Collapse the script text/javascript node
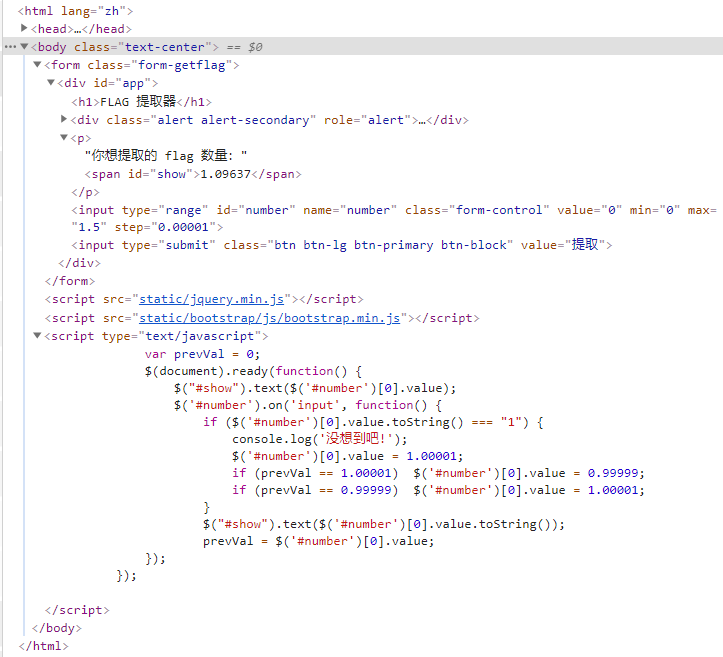The width and height of the screenshot is (723, 657). pyautogui.click(x=37, y=336)
